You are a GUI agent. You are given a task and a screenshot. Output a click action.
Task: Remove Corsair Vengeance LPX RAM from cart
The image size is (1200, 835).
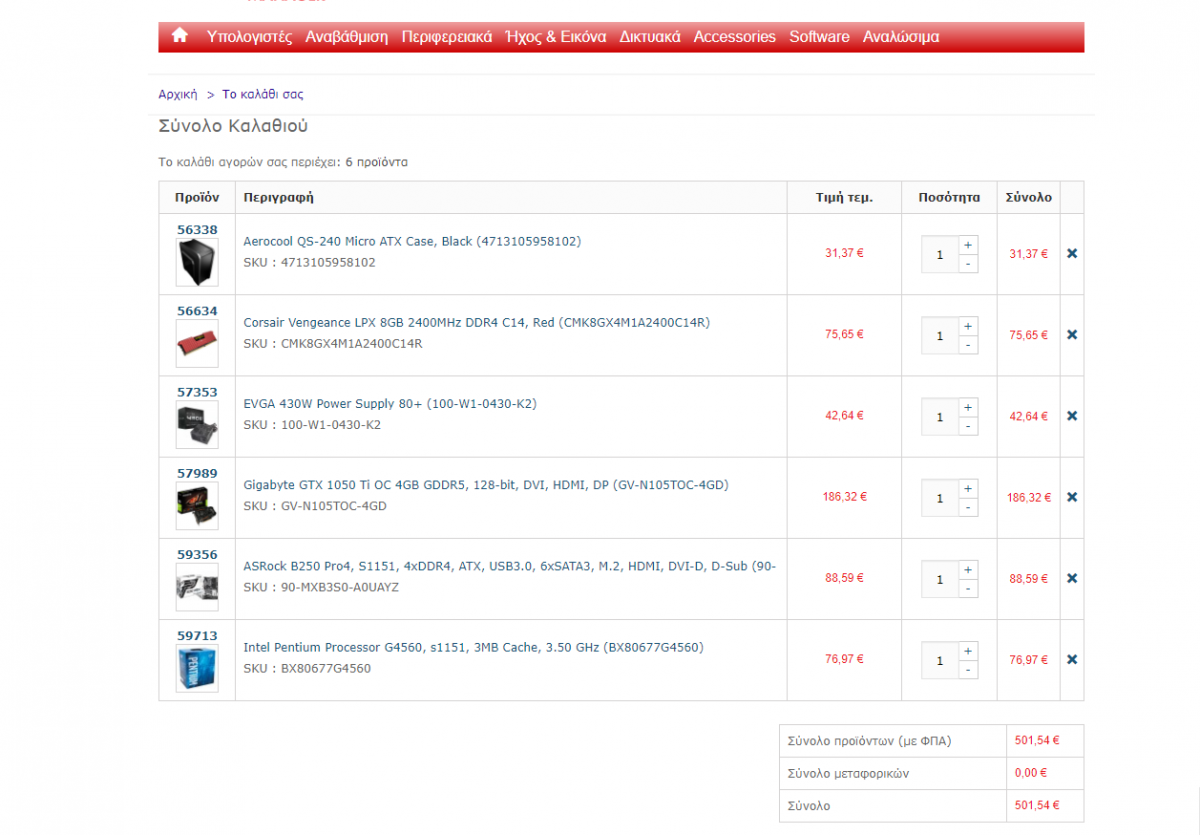point(1072,335)
